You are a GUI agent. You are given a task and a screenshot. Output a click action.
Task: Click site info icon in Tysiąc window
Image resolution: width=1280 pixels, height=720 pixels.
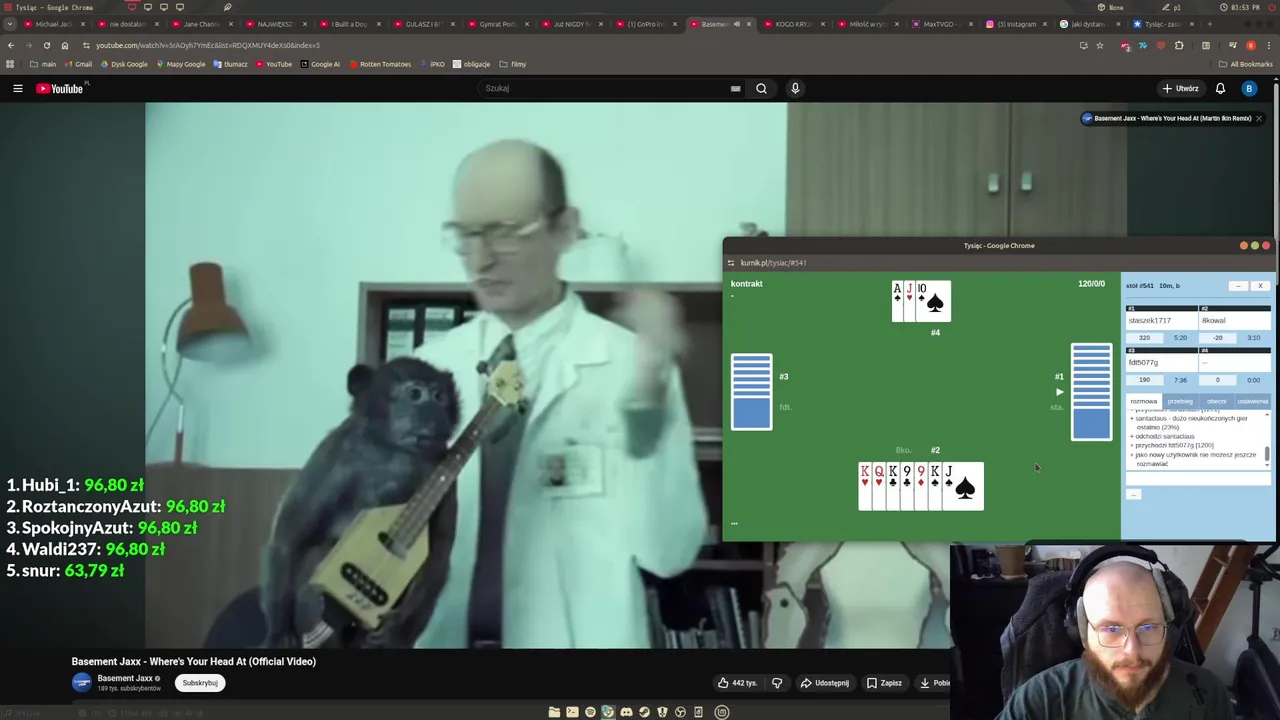pyautogui.click(x=731, y=263)
